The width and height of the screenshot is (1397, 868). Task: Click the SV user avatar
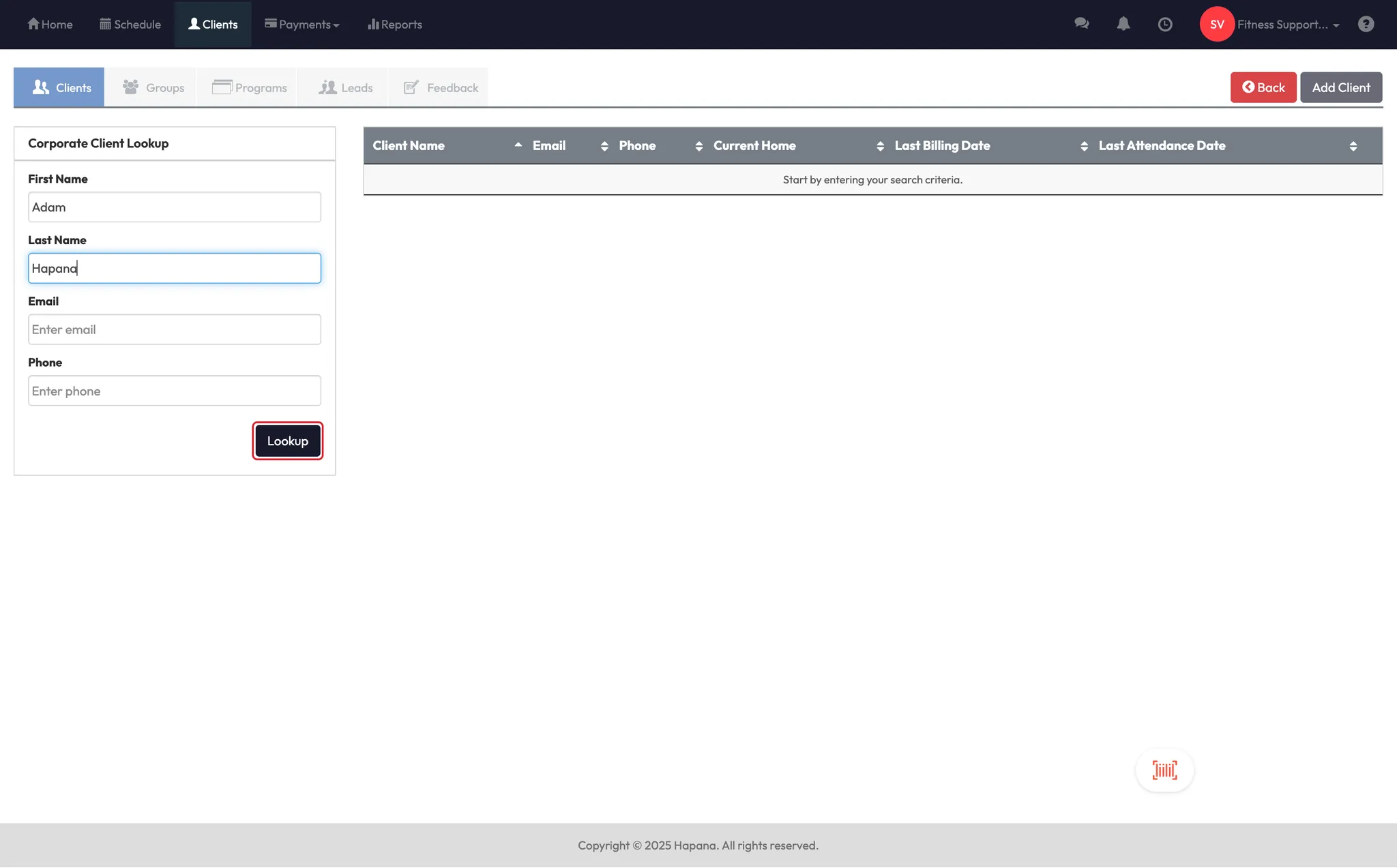coord(1217,25)
